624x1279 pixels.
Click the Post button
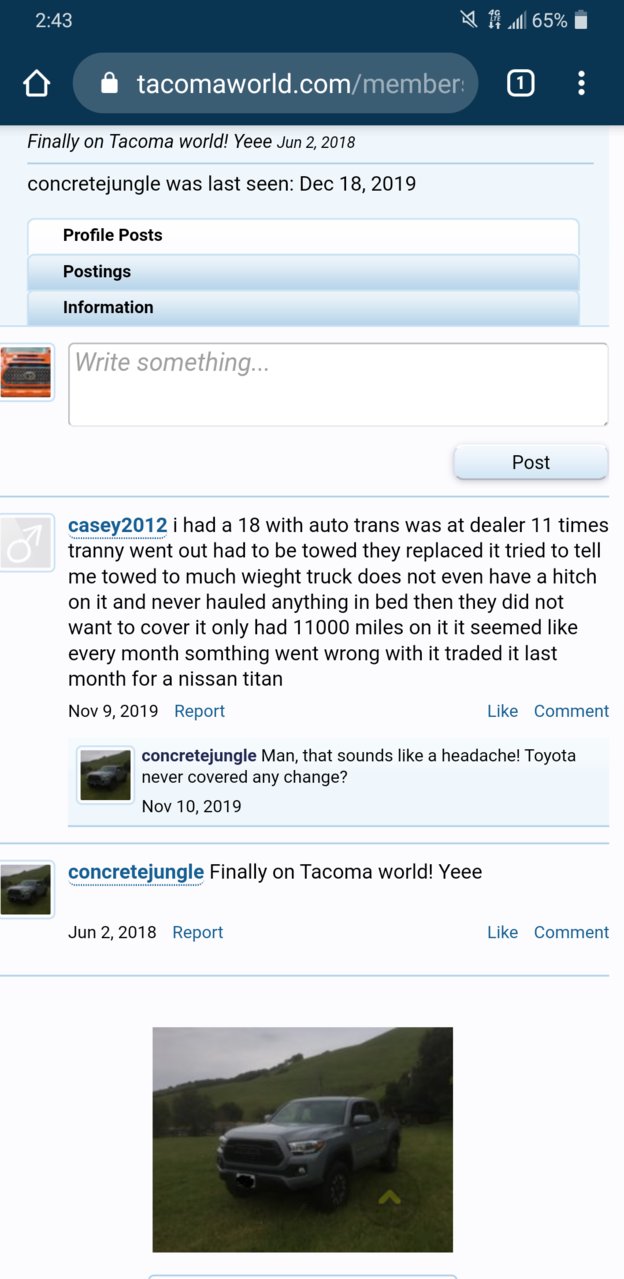(531, 462)
